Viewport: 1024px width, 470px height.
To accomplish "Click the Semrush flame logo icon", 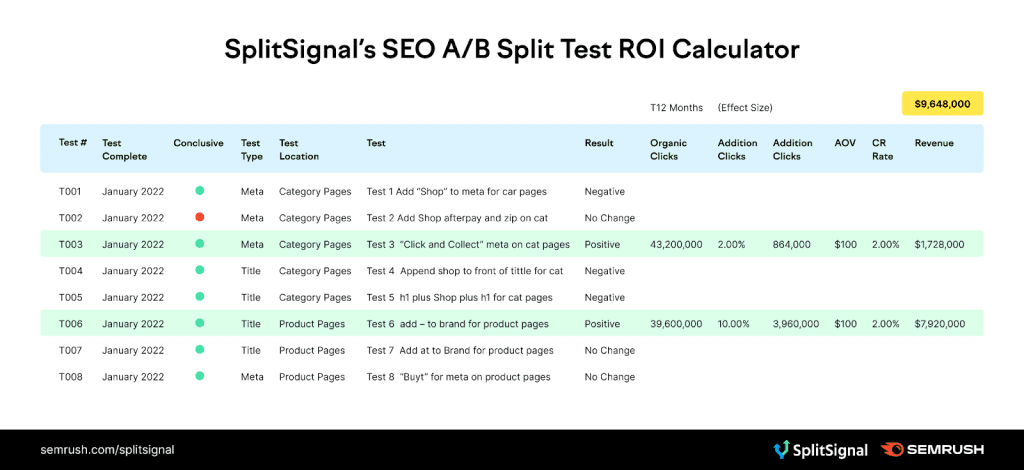I will point(893,450).
